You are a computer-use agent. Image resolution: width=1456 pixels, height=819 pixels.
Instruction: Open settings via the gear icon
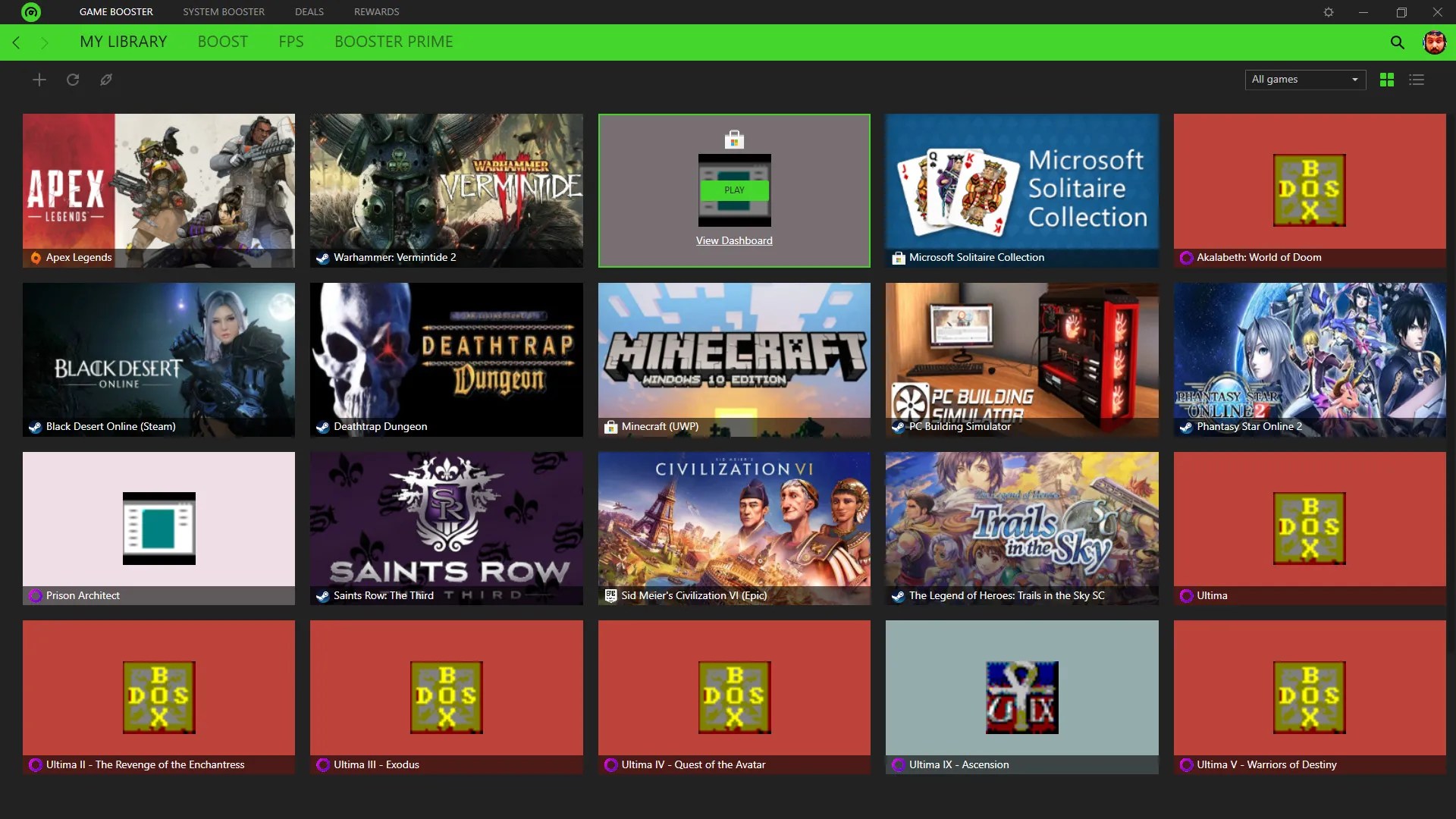pyautogui.click(x=1329, y=12)
